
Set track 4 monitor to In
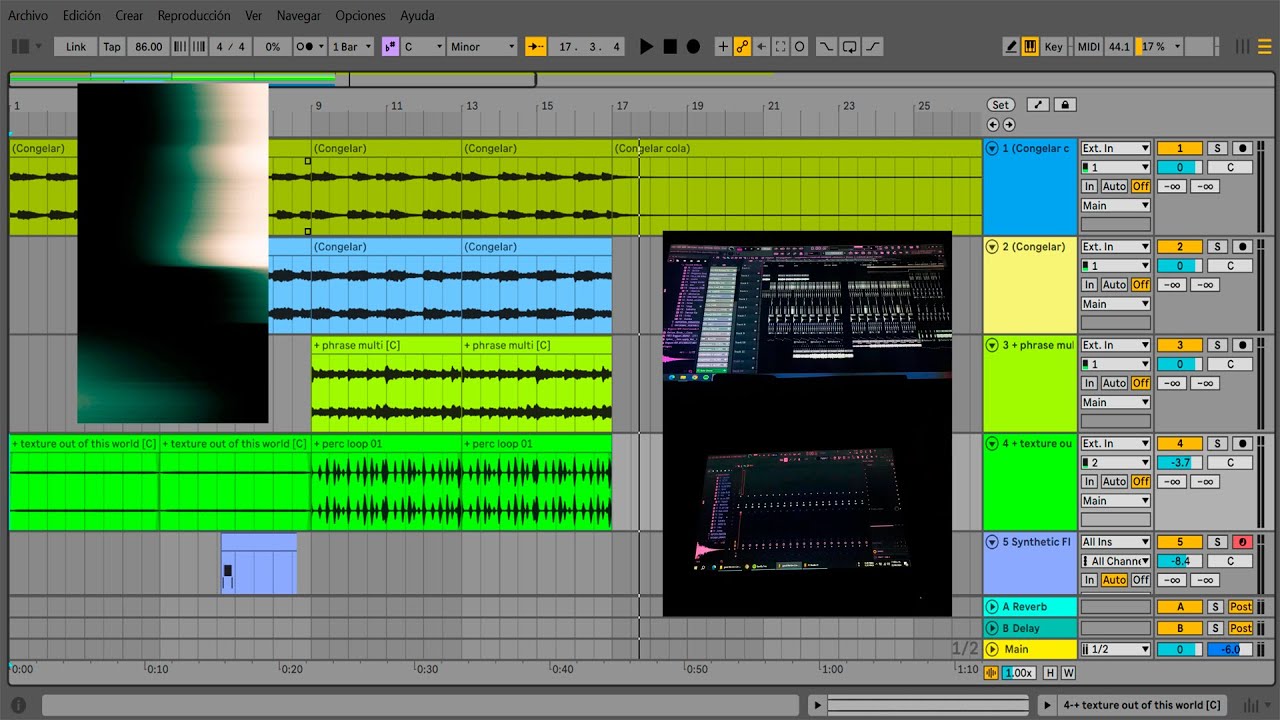point(1089,482)
